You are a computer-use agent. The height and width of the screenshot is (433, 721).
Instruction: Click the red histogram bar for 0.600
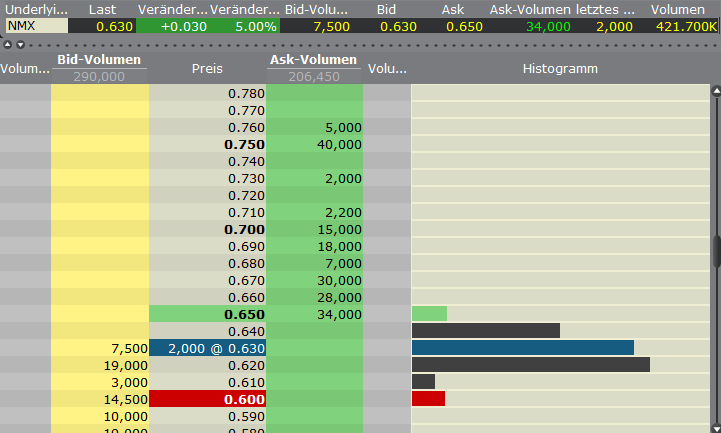tap(428, 398)
